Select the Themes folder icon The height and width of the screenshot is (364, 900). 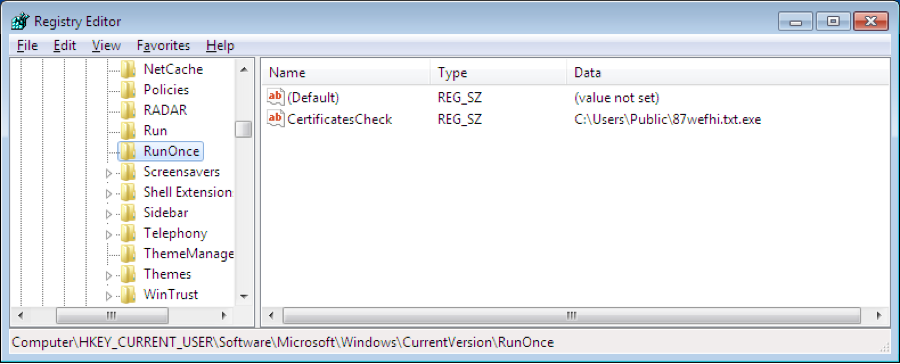[128, 274]
